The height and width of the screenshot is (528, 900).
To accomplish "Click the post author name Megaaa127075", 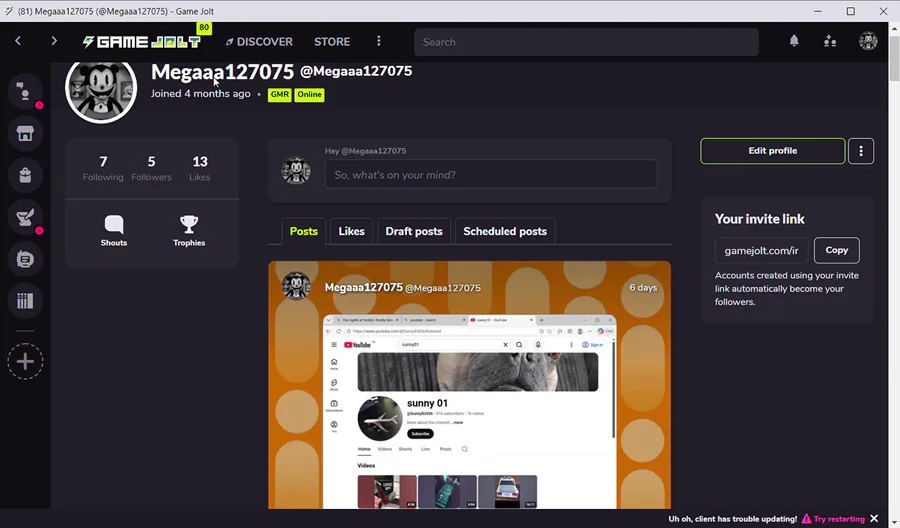I will click(x=364, y=287).
